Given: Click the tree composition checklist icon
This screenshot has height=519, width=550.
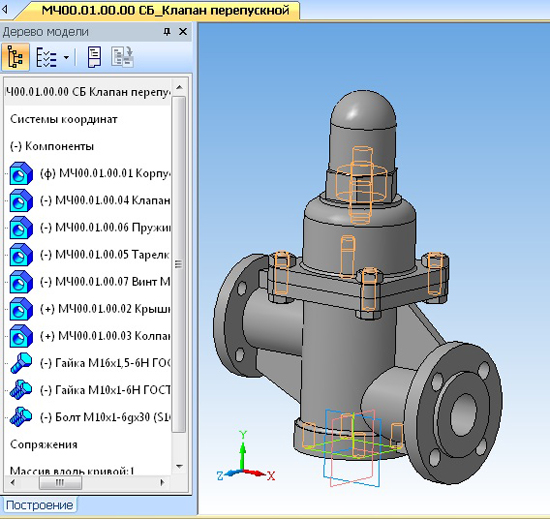Looking at the screenshot, I should tap(46, 57).
